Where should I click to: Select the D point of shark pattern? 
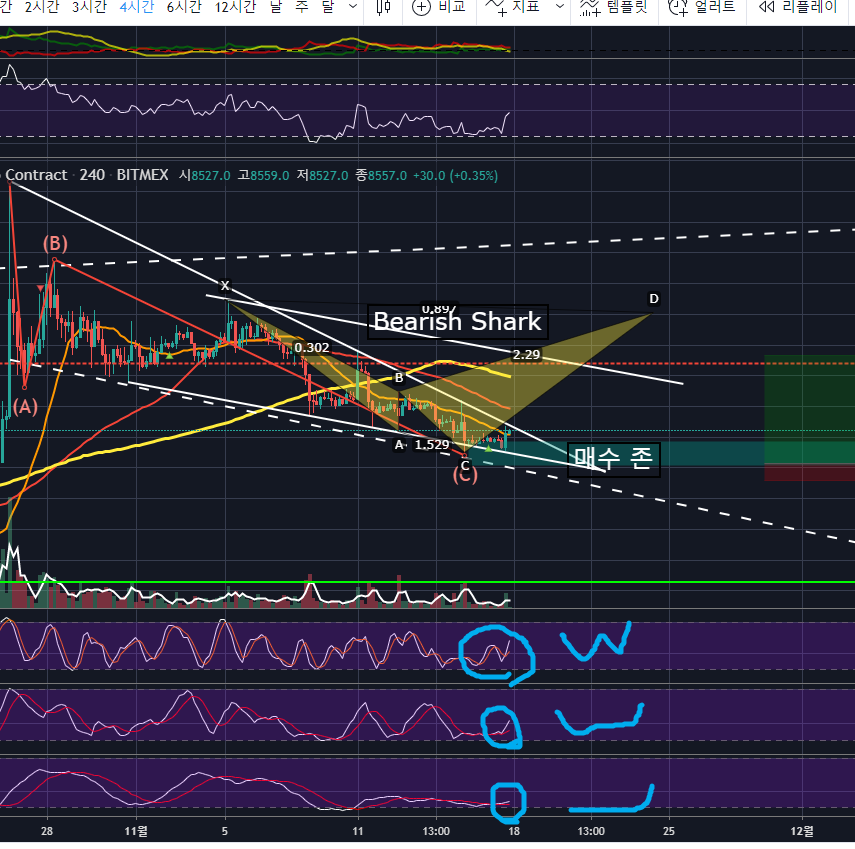point(654,299)
